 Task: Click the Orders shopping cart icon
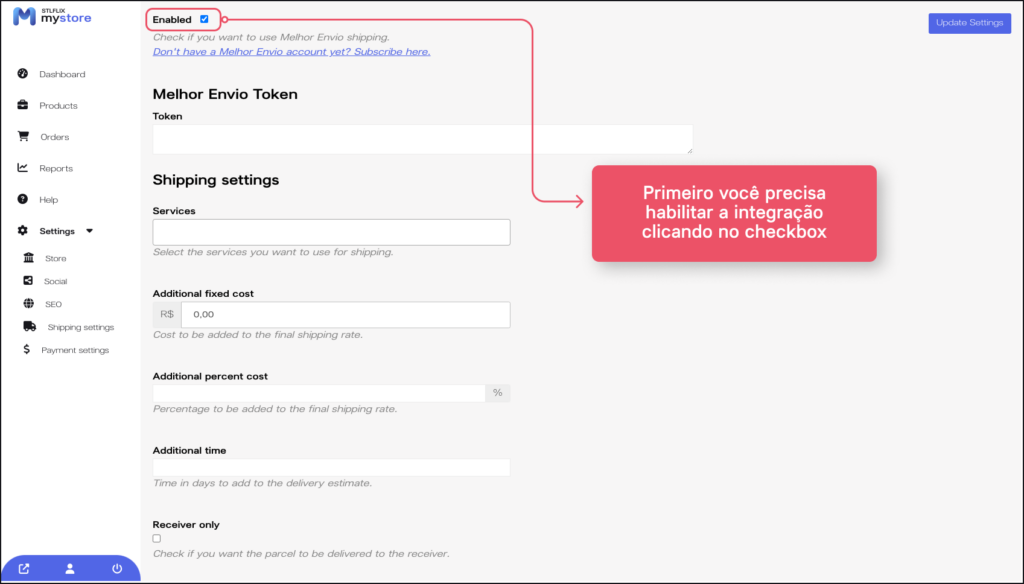23,137
